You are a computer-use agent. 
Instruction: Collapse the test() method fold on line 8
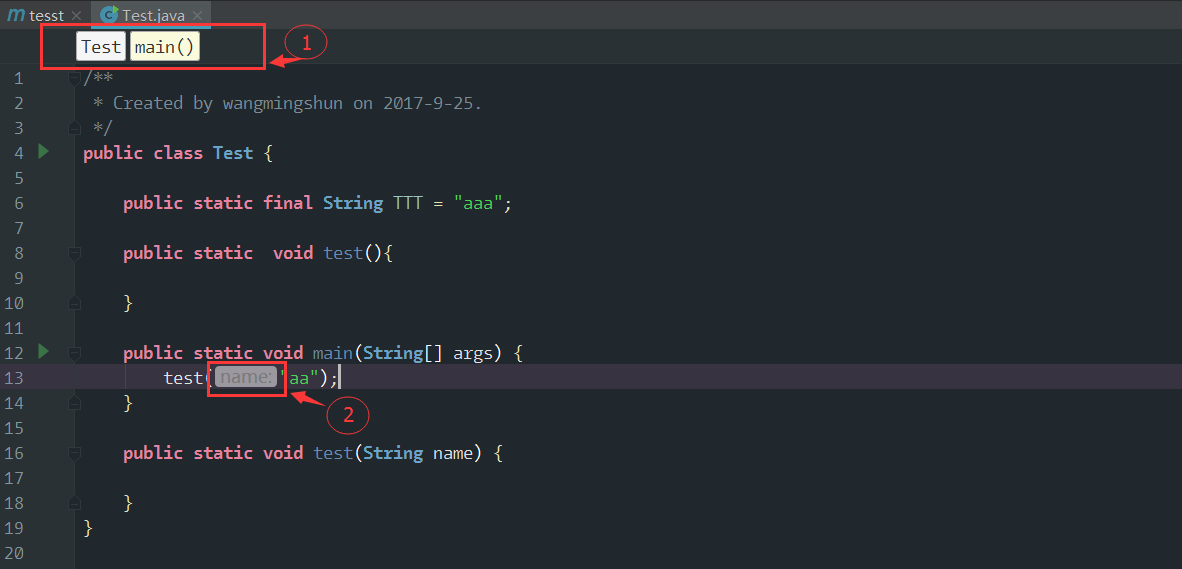tap(74, 253)
